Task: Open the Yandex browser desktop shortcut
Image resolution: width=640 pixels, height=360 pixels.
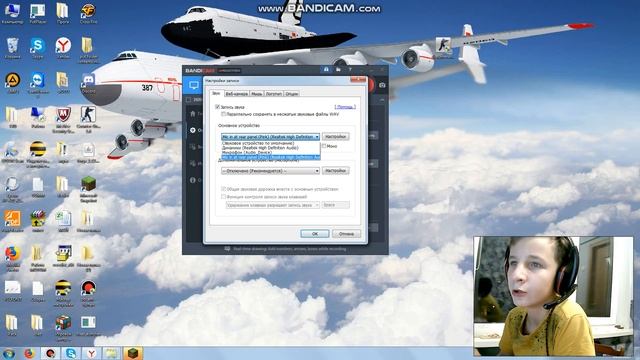Action: tap(63, 48)
